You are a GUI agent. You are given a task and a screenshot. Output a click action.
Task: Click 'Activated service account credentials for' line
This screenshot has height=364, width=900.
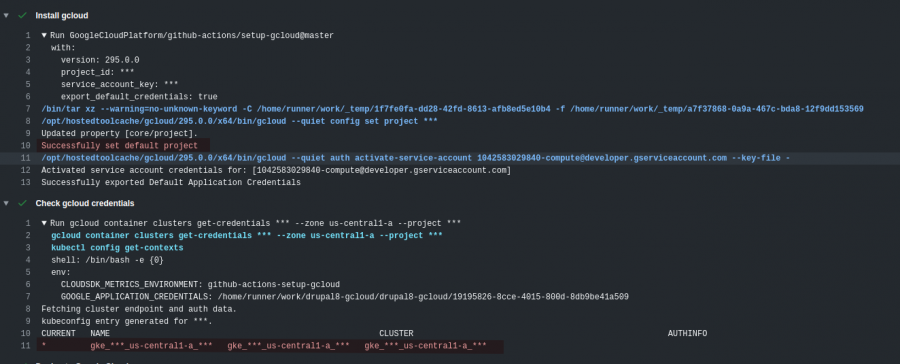click(276, 171)
